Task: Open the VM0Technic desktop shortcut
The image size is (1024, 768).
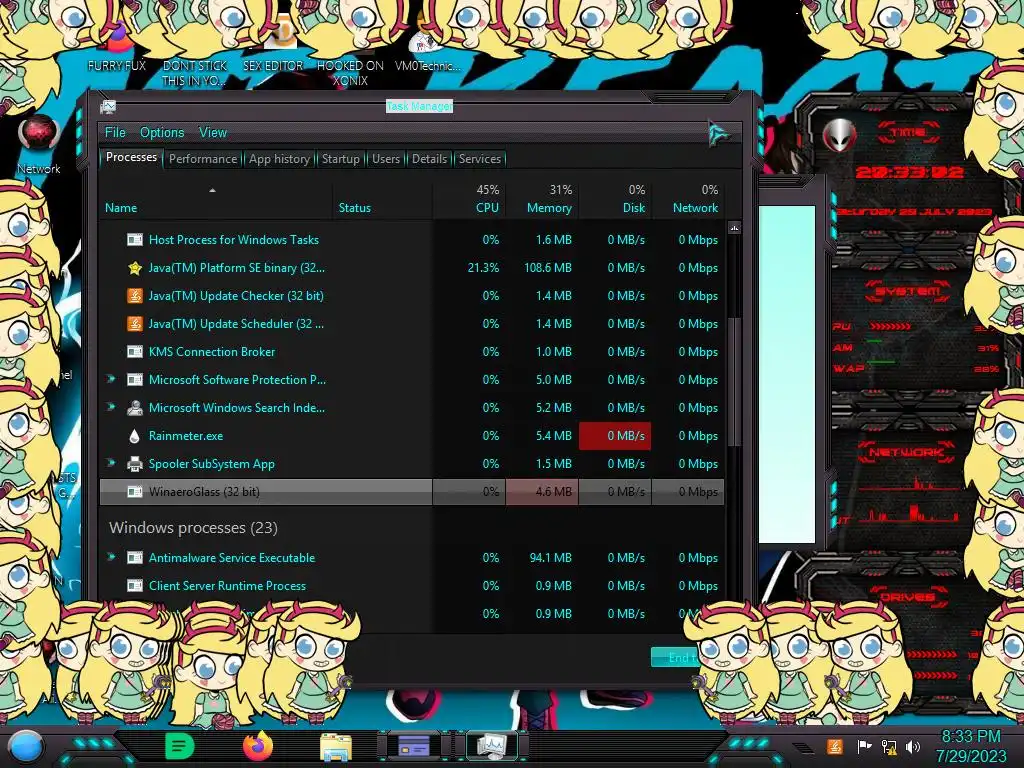Action: 427,49
